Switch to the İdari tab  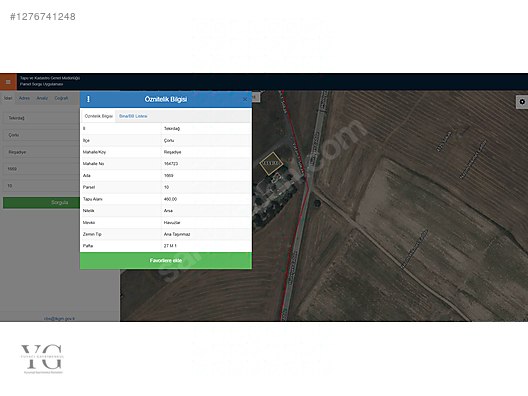pos(8,98)
